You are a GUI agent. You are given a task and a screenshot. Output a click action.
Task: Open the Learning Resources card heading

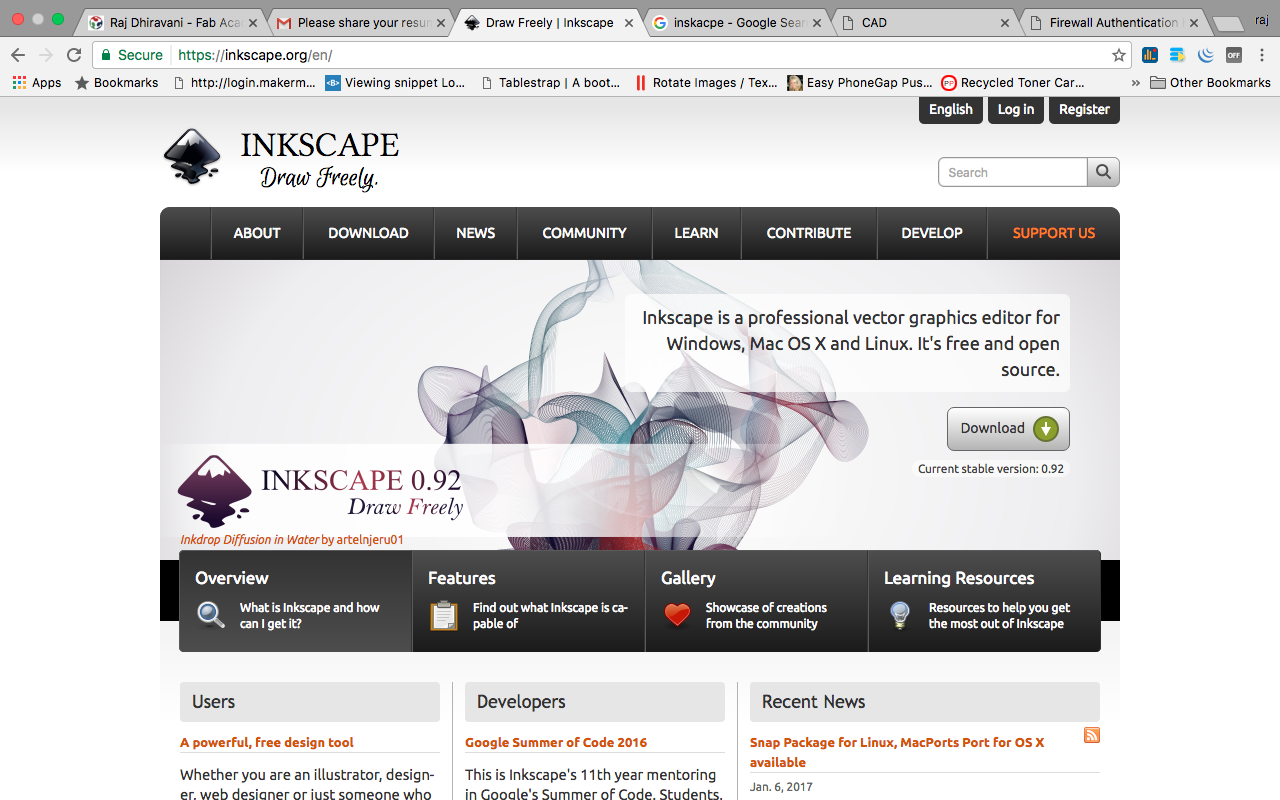tap(959, 578)
